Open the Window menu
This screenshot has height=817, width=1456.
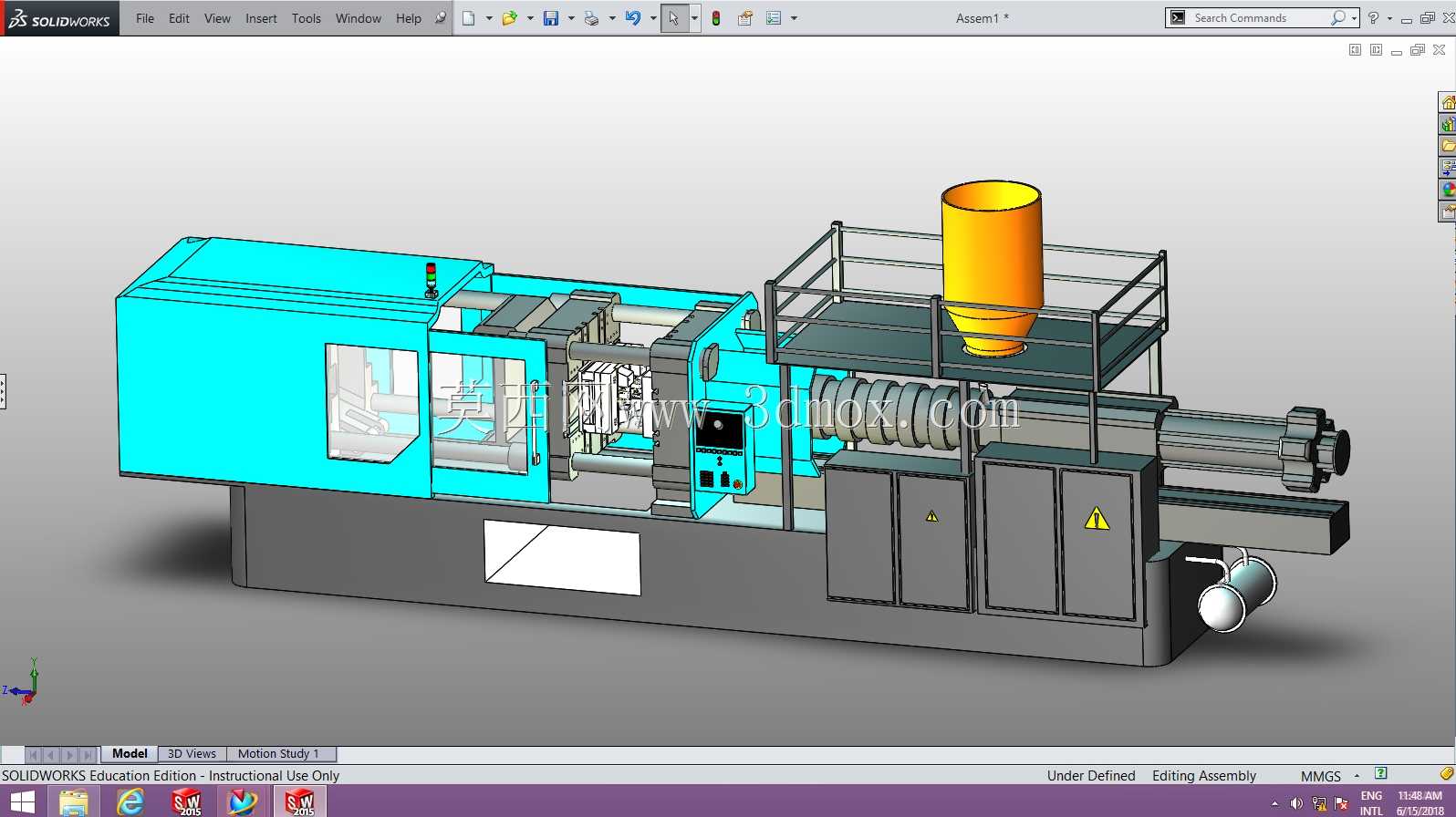tap(359, 18)
